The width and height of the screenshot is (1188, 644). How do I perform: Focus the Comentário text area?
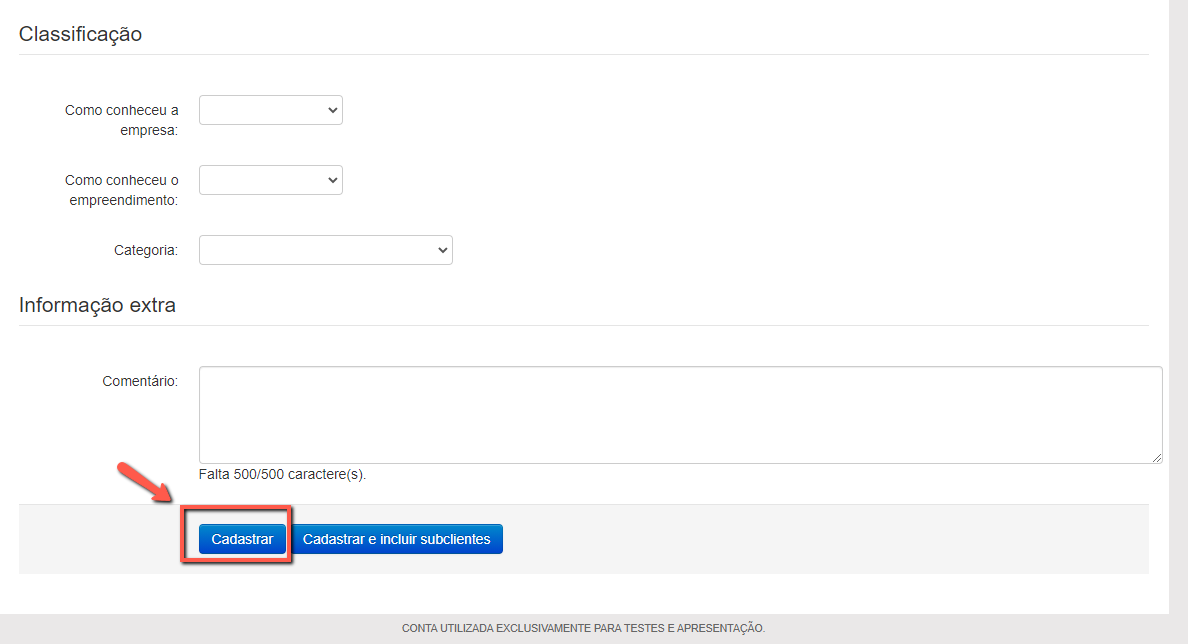680,414
